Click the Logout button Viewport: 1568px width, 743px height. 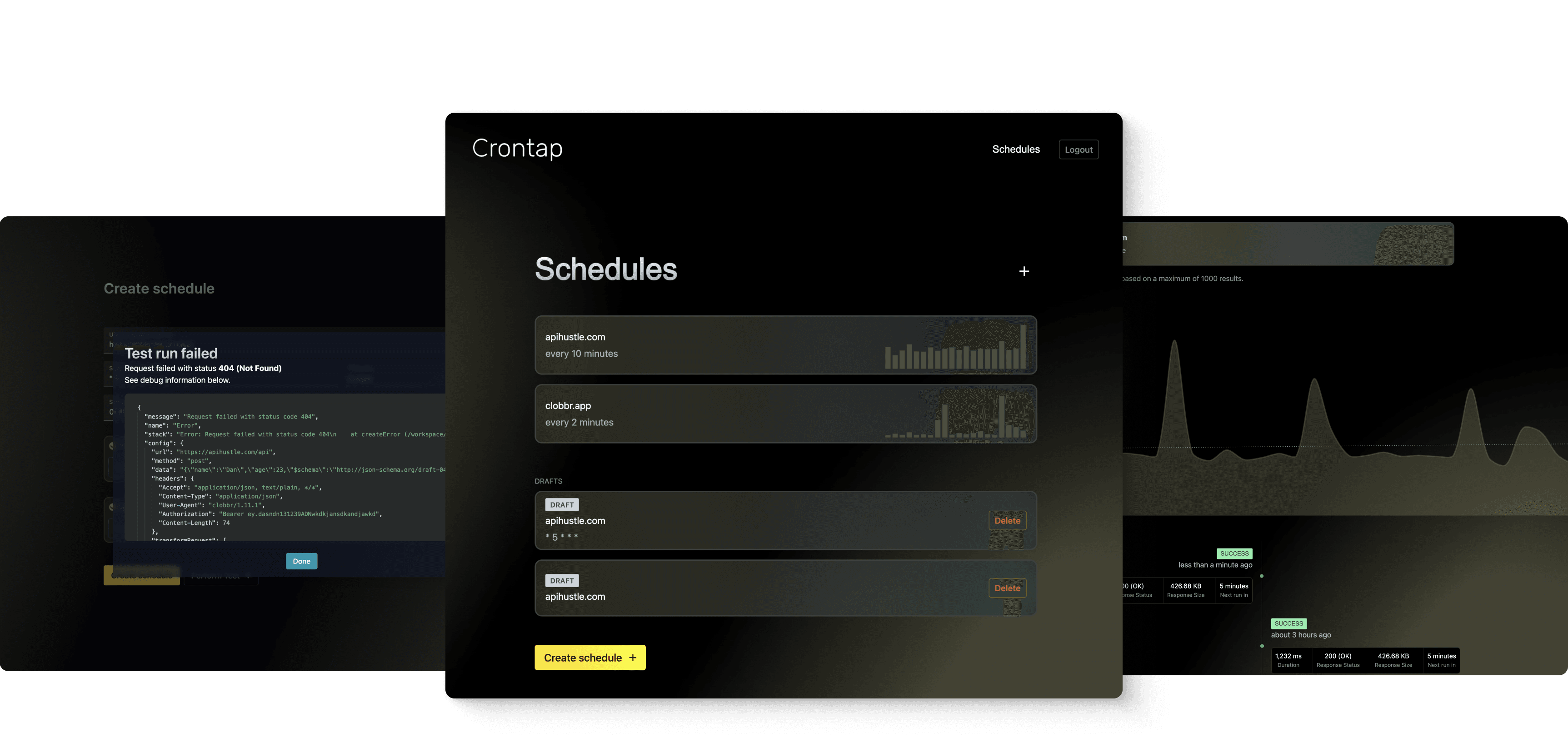(x=1078, y=149)
